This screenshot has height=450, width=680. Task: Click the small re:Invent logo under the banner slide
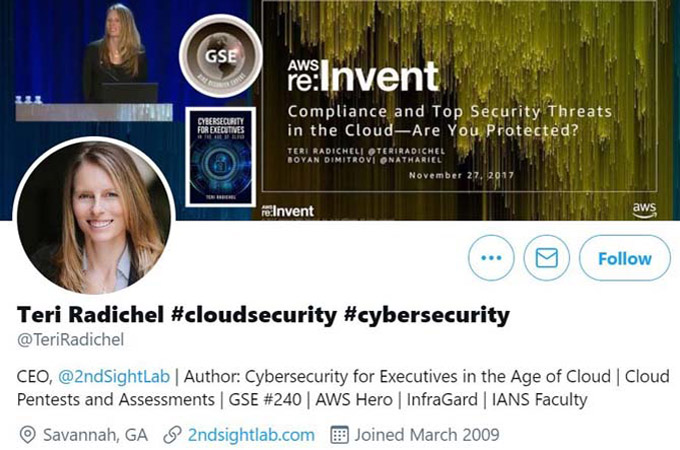click(288, 211)
